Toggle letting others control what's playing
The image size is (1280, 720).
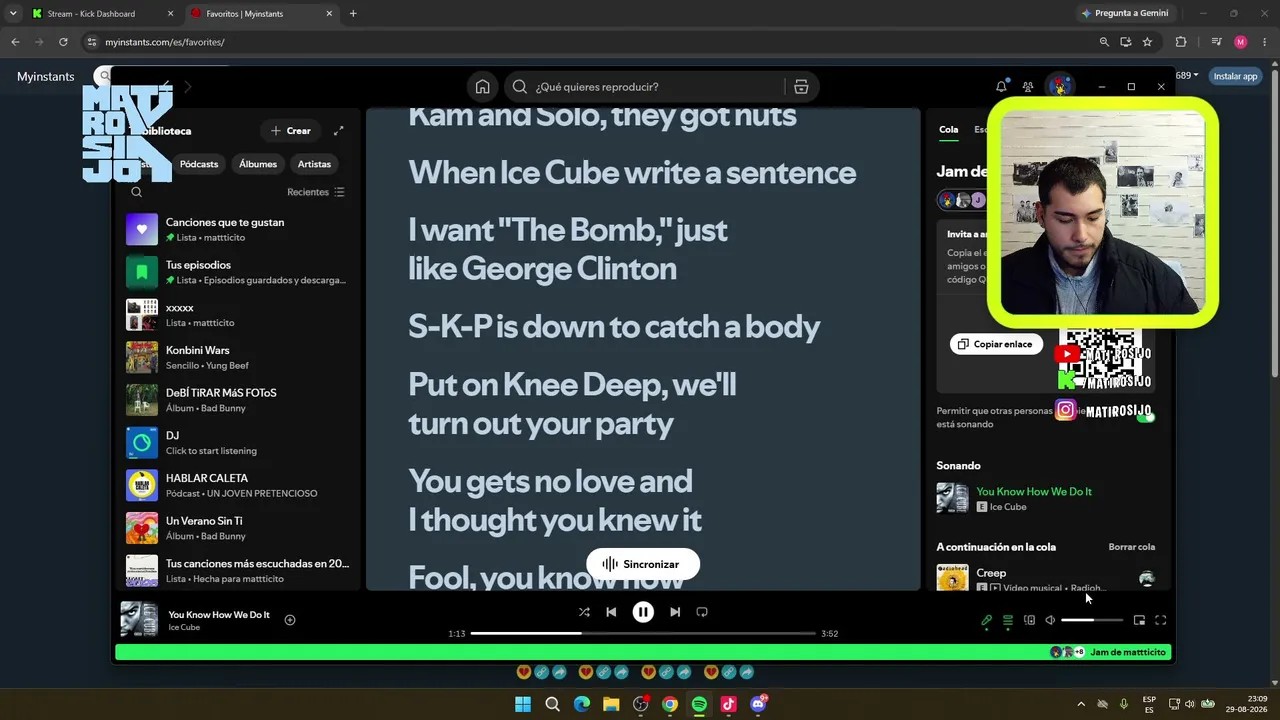(1145, 416)
